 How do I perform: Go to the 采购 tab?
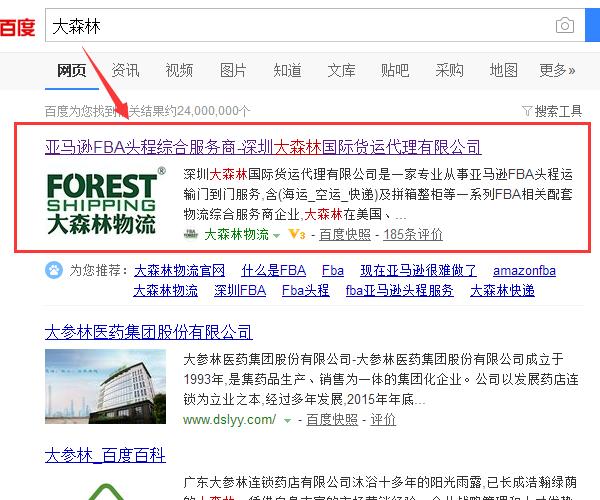pyautogui.click(x=449, y=70)
